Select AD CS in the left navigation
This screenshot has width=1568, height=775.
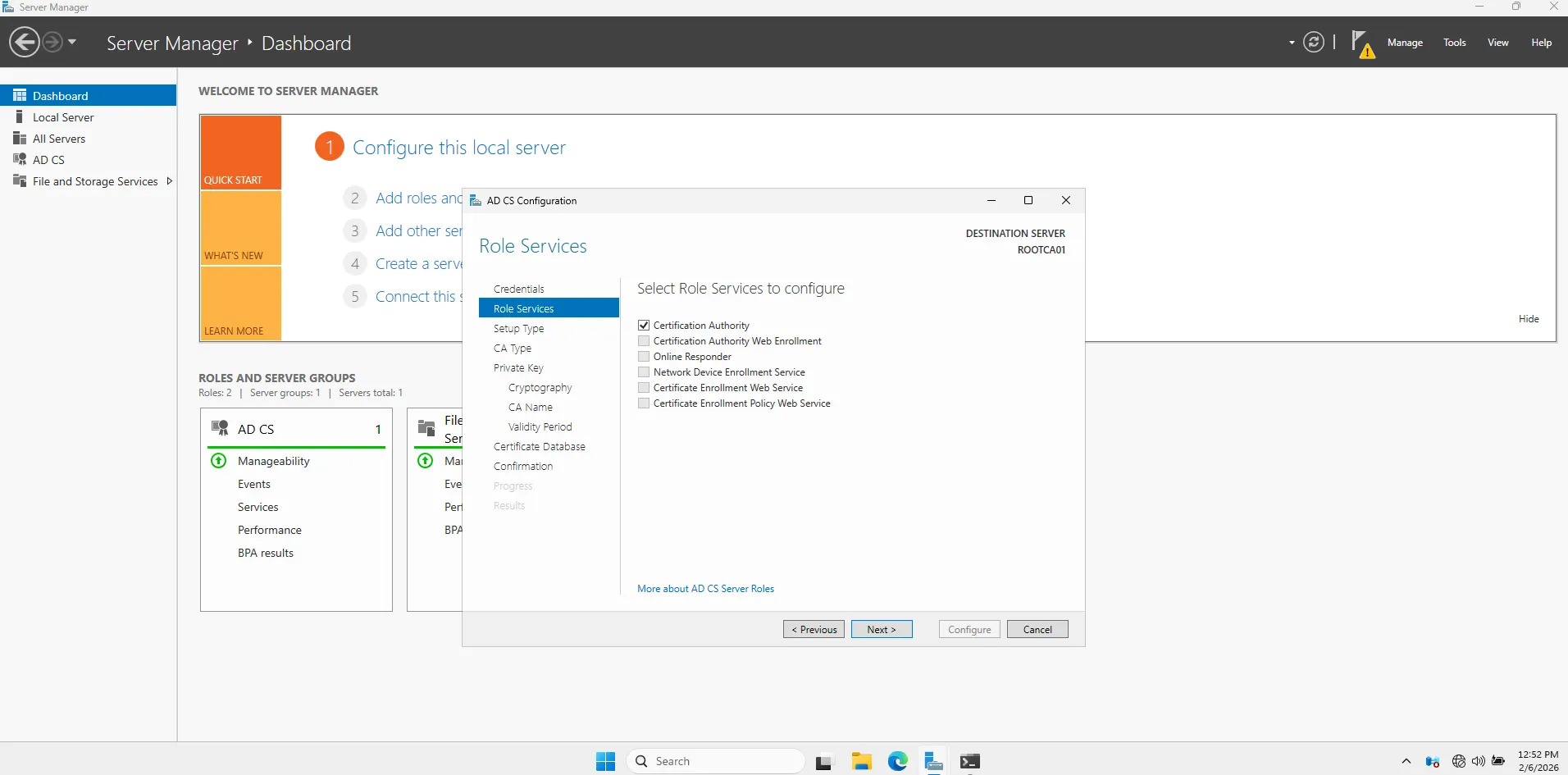(x=88, y=160)
